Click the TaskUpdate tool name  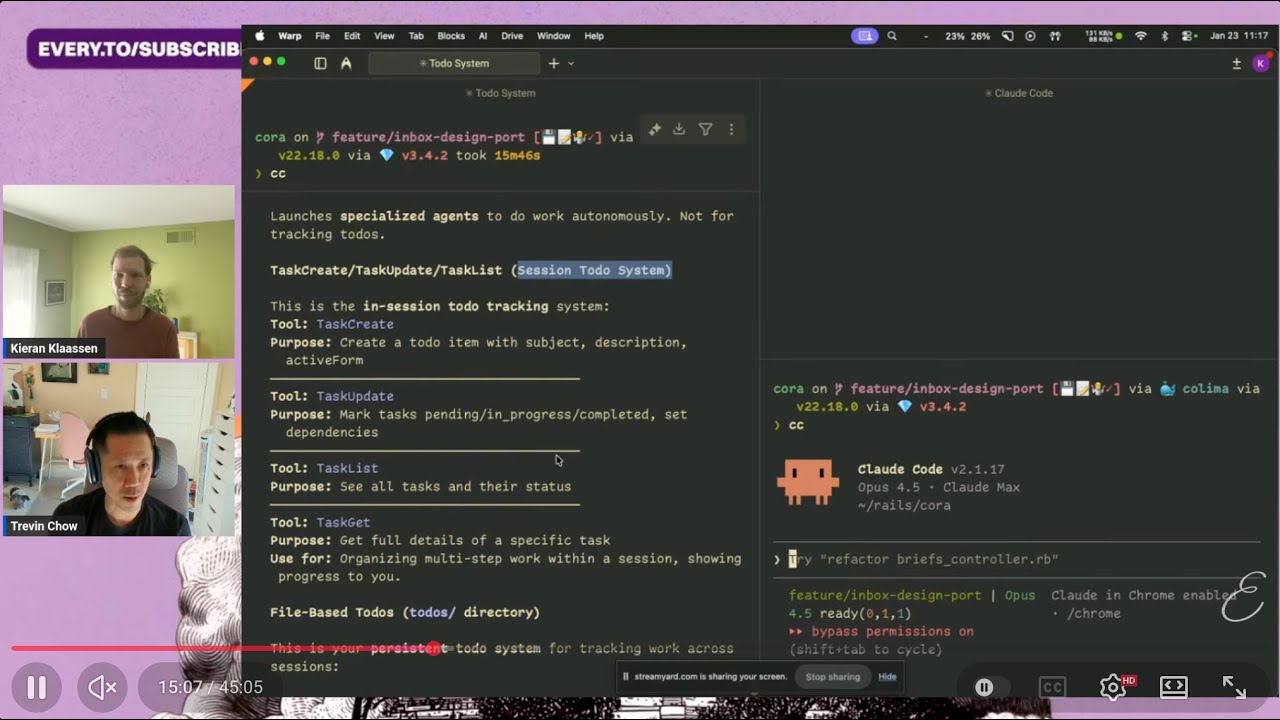[x=355, y=396]
